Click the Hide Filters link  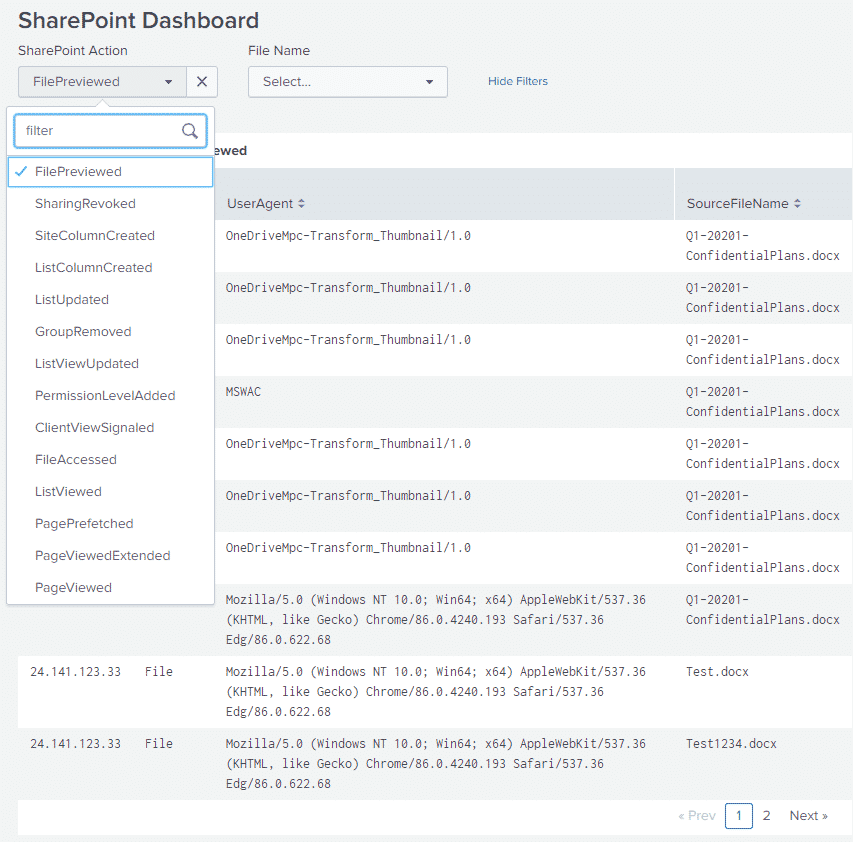tap(517, 82)
